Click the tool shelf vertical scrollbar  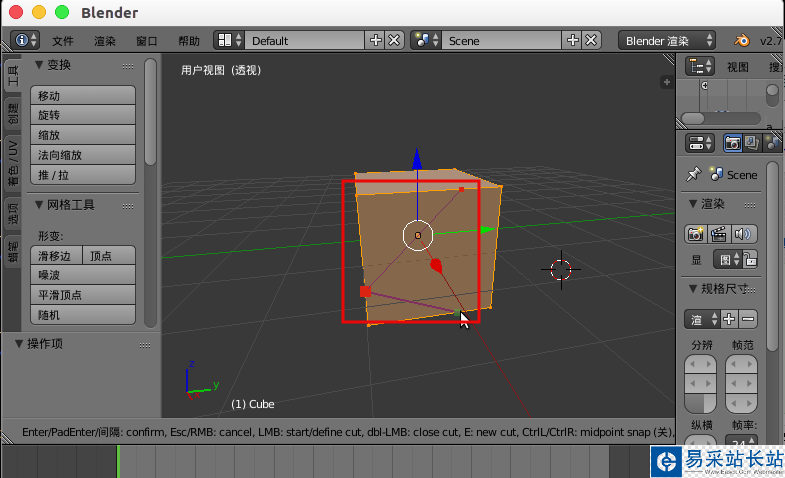click(150, 112)
